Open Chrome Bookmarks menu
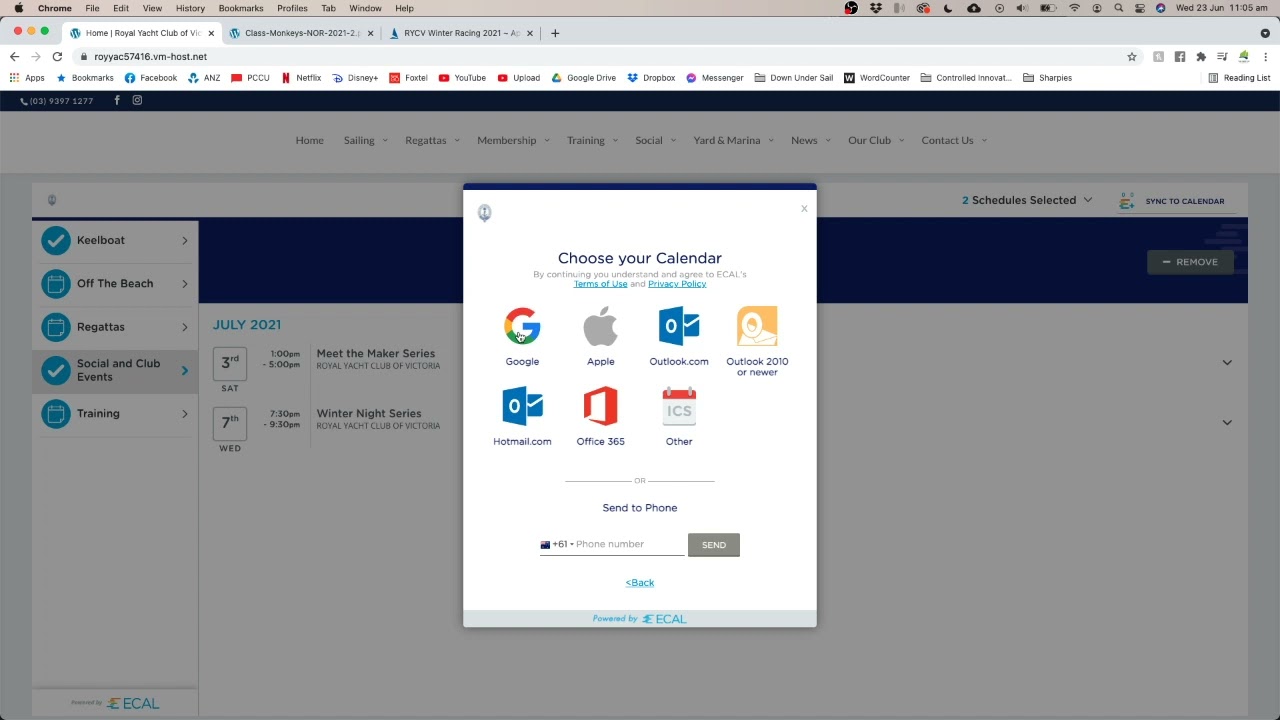 point(241,8)
